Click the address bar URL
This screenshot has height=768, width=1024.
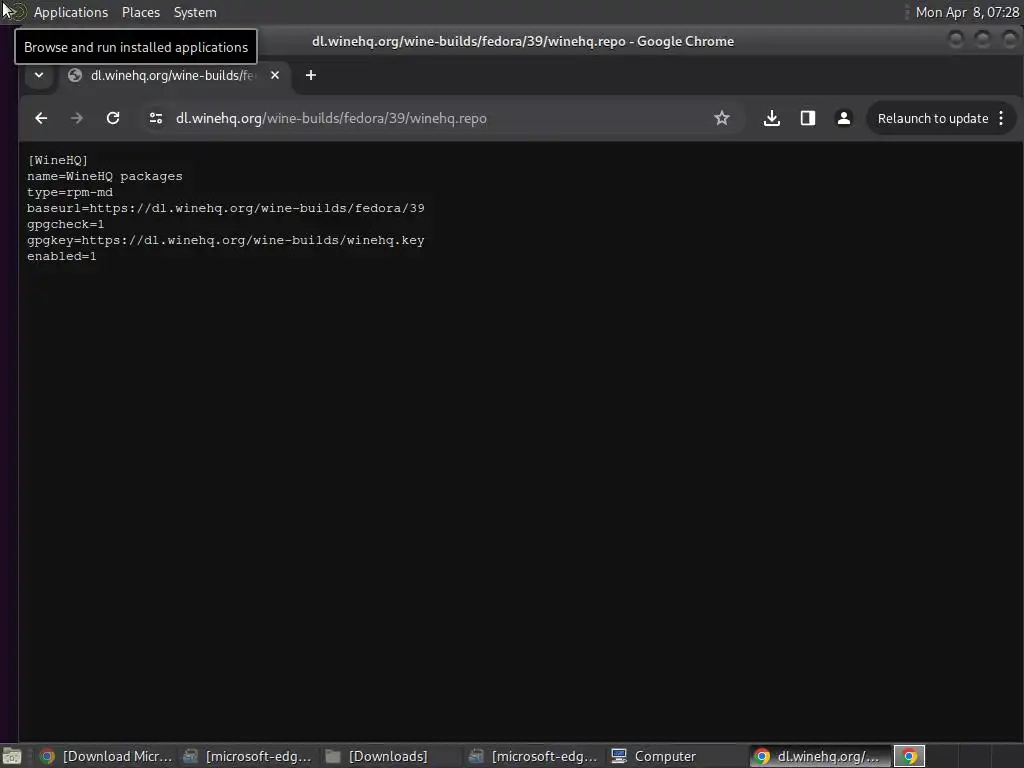coord(331,118)
